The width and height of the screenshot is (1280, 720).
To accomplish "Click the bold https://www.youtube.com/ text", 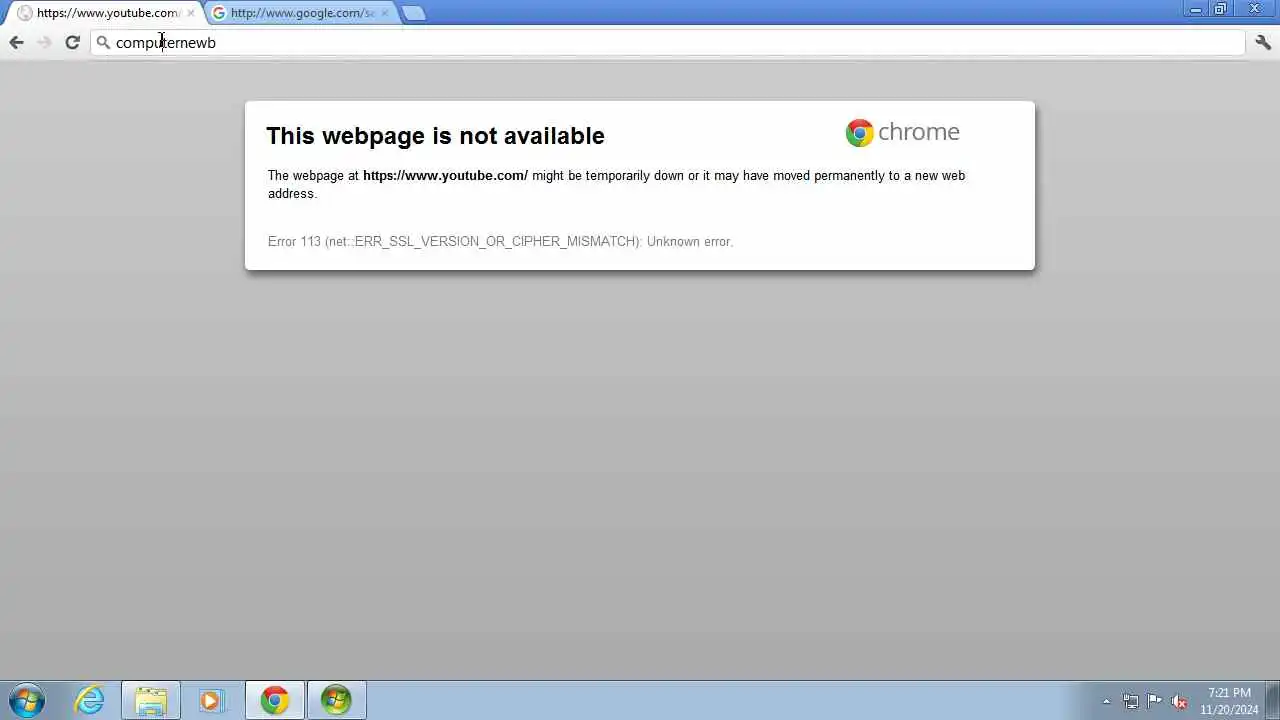I will pos(445,175).
